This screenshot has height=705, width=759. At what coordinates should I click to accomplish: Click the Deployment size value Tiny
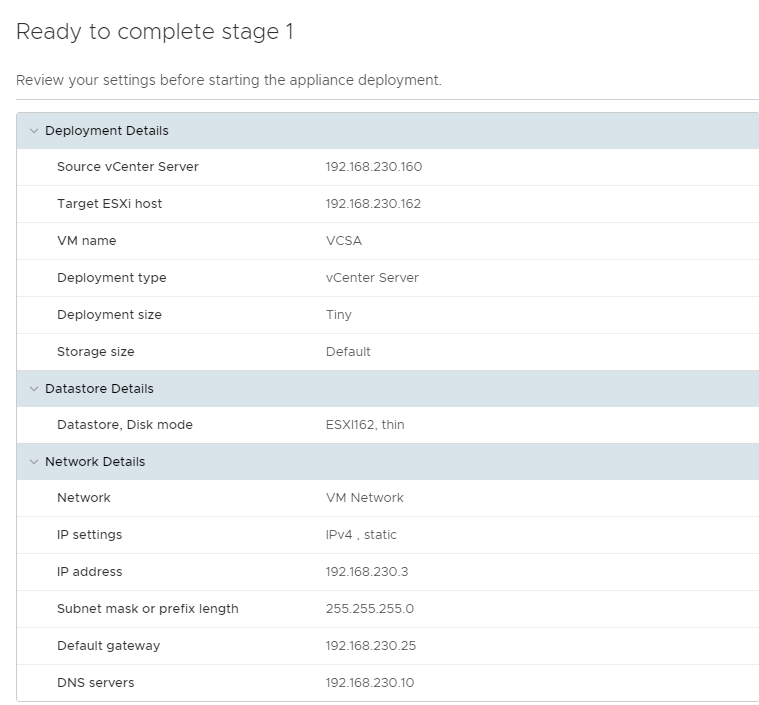(338, 315)
